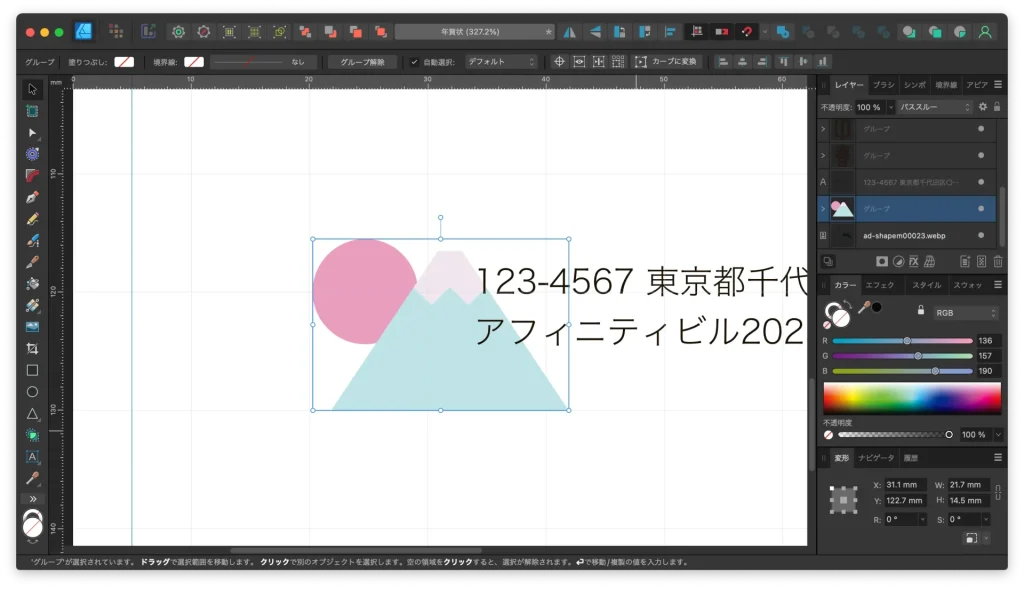This screenshot has height=589, width=1024.
Task: Click the align bottom icon
Action: click(x=822, y=61)
